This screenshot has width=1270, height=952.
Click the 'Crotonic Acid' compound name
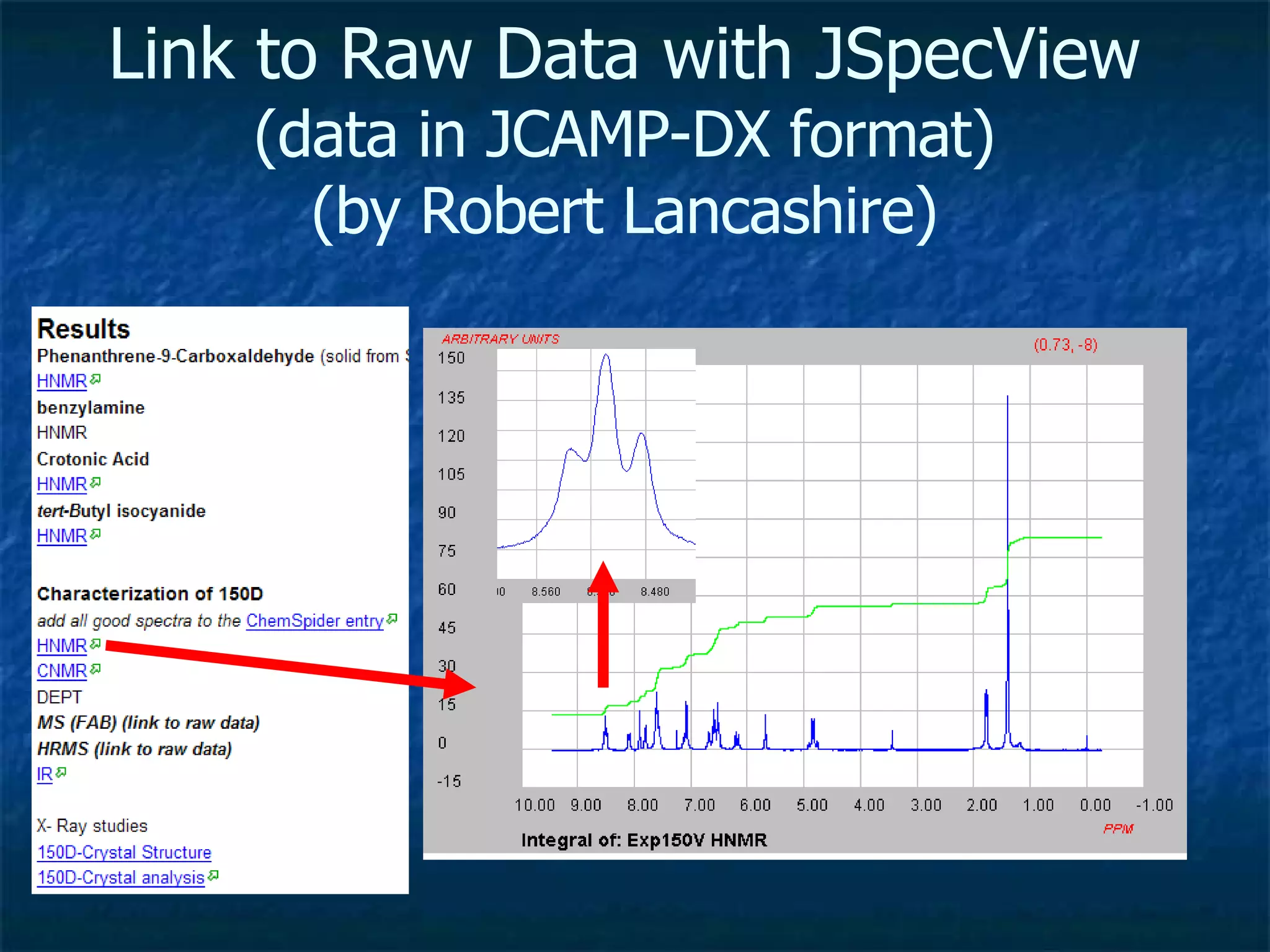coord(93,459)
